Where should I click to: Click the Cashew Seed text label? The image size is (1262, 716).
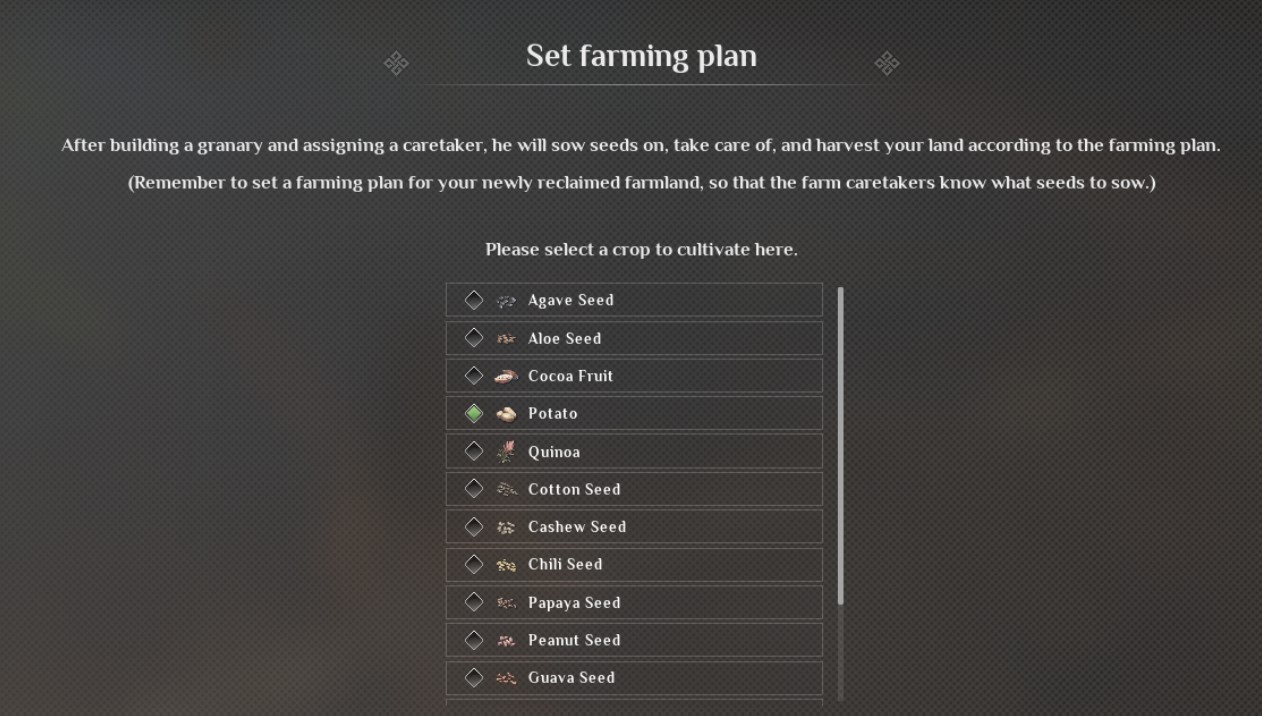[577, 527]
